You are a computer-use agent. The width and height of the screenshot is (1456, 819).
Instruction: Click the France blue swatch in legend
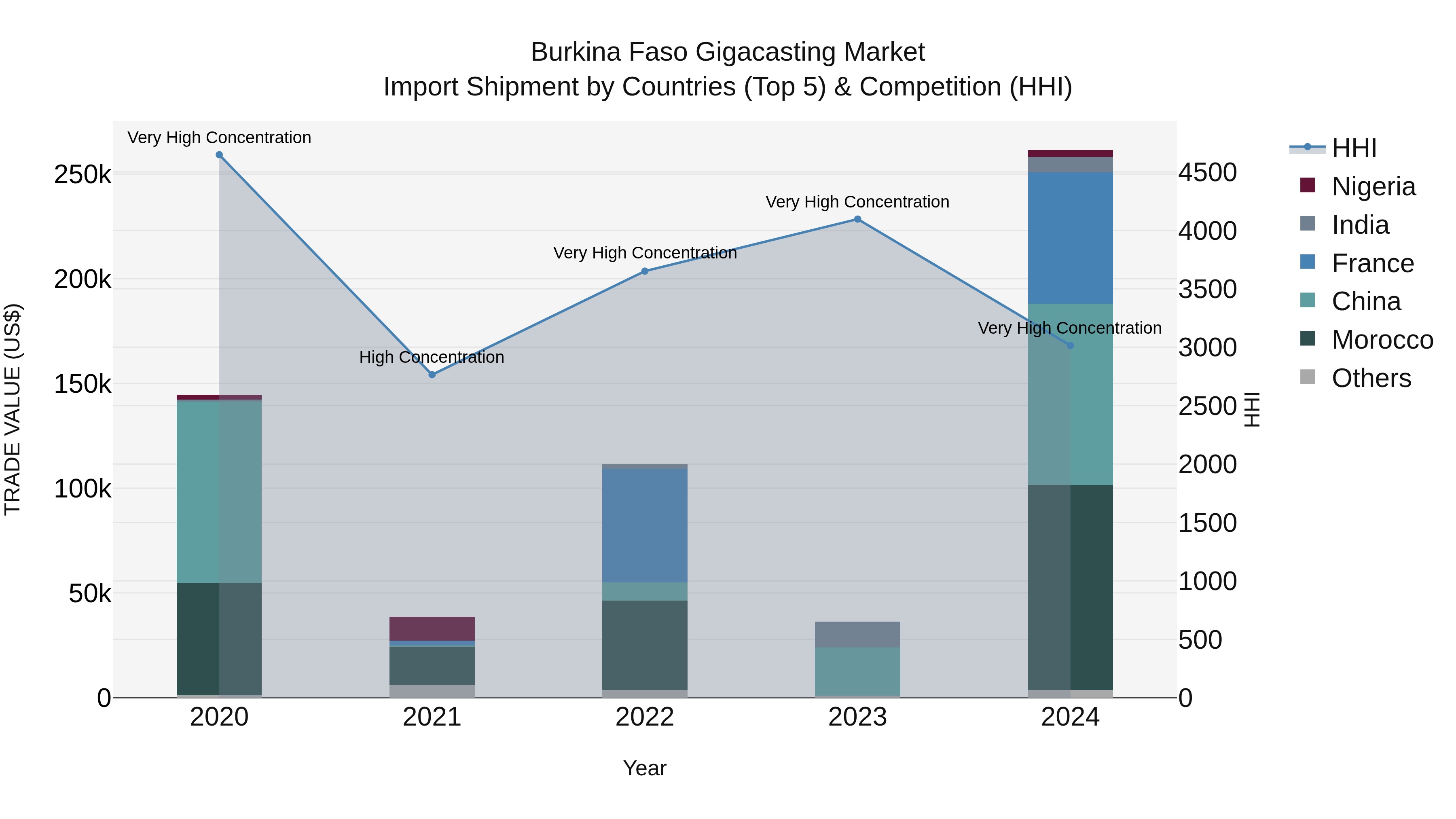(x=1307, y=262)
